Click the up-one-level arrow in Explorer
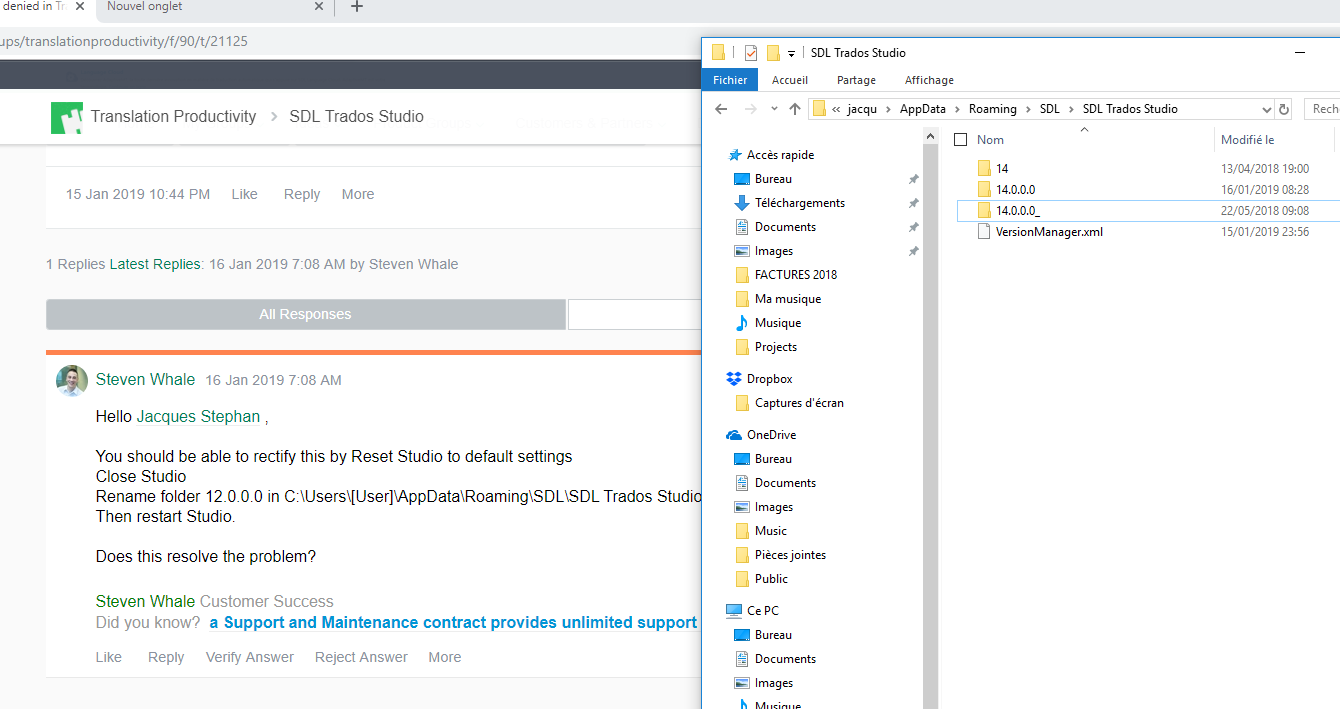This screenshot has width=1340, height=709. (795, 109)
